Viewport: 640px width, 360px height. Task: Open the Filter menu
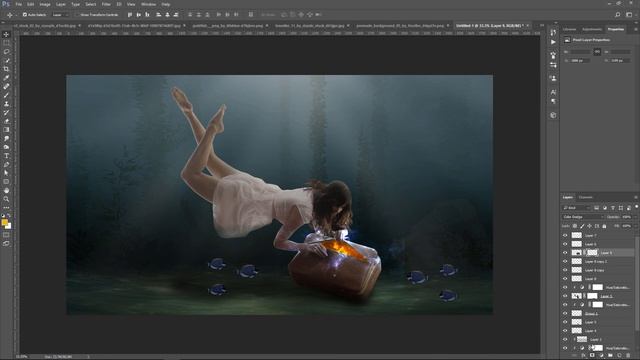pos(106,4)
